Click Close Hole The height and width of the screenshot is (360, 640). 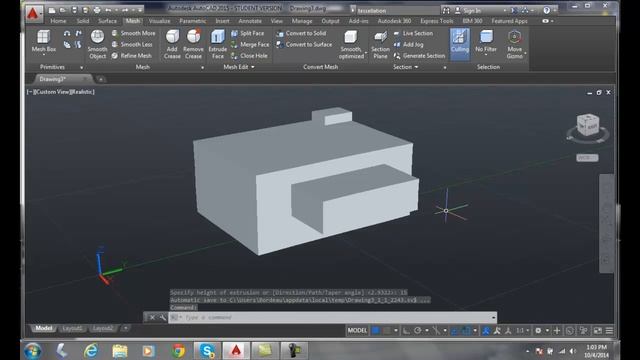pos(249,56)
